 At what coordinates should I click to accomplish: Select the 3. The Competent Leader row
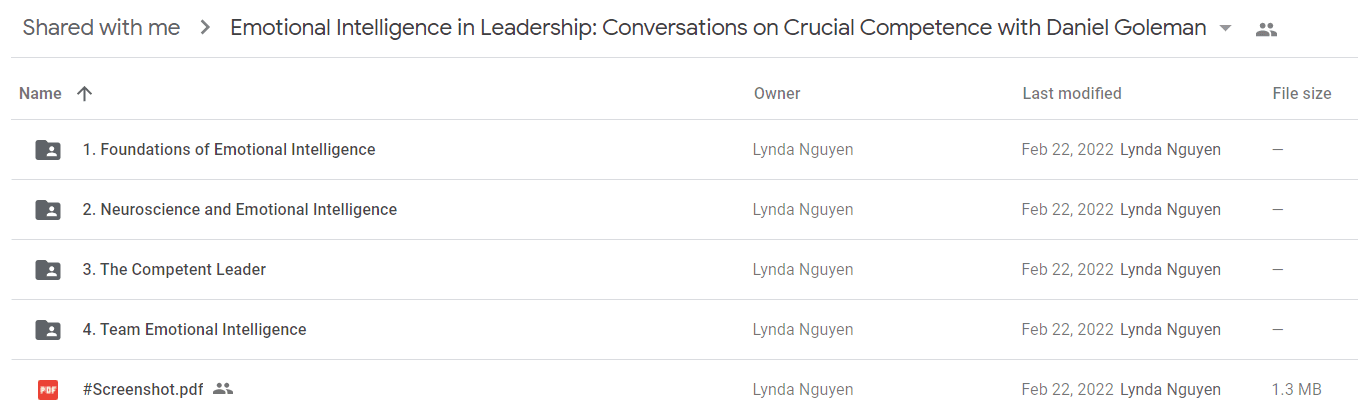coord(685,270)
